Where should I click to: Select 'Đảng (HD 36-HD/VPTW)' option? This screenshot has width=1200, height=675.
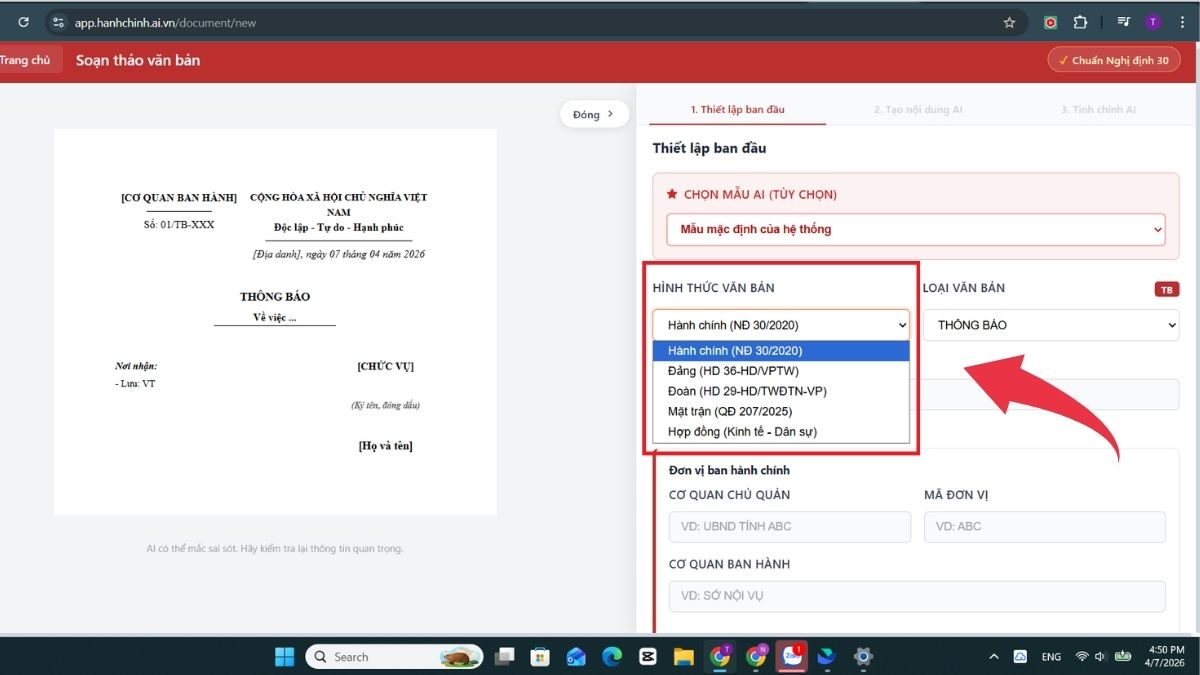733,371
